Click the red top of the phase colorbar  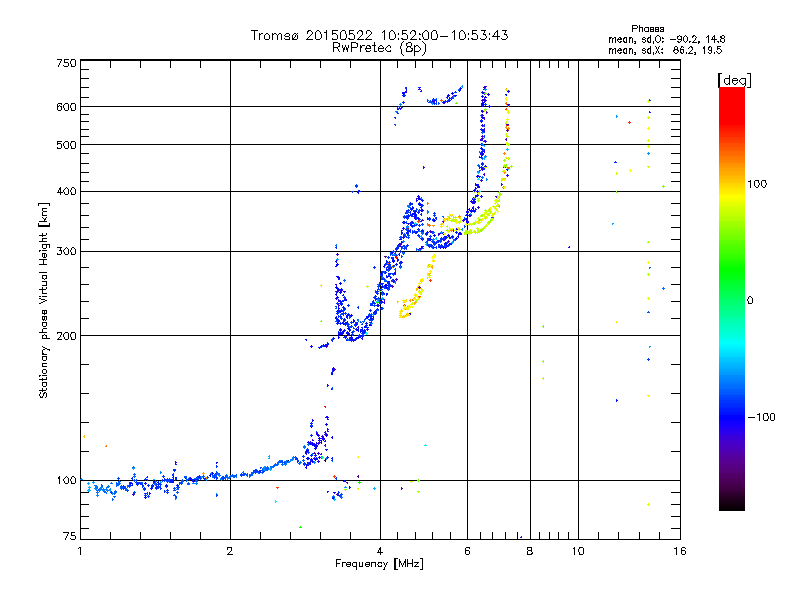click(732, 97)
